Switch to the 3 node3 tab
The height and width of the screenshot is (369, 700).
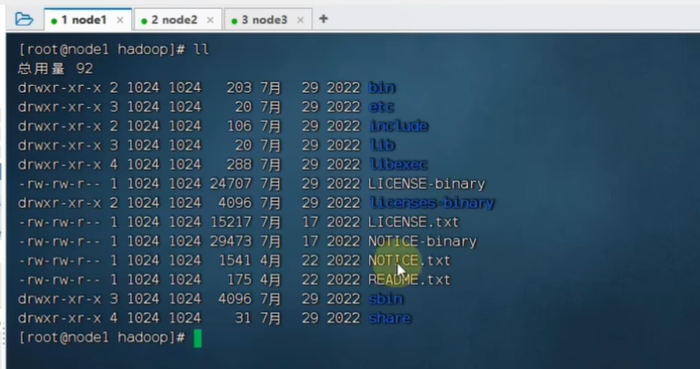coord(268,20)
